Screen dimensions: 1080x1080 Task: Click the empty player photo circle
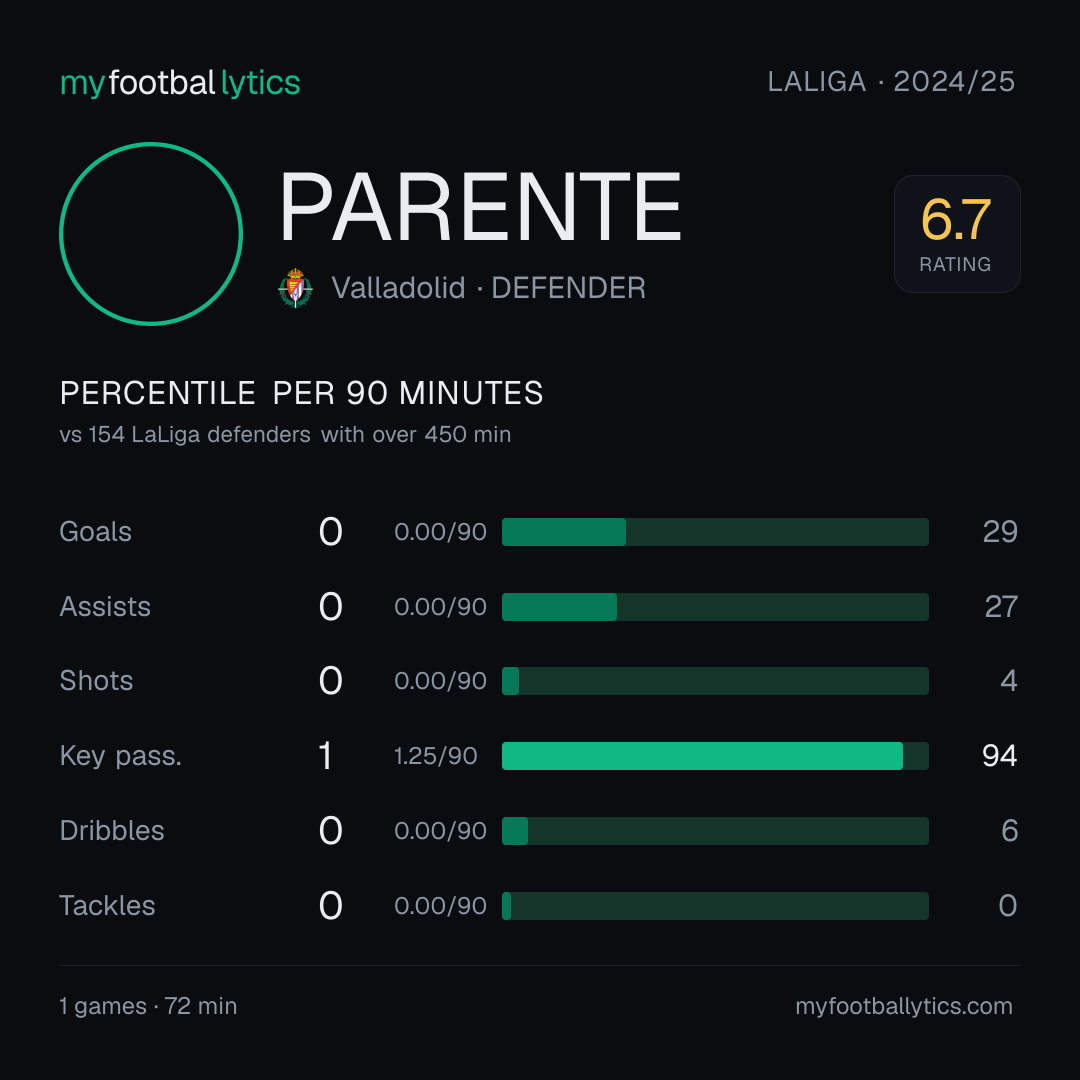tap(151, 233)
